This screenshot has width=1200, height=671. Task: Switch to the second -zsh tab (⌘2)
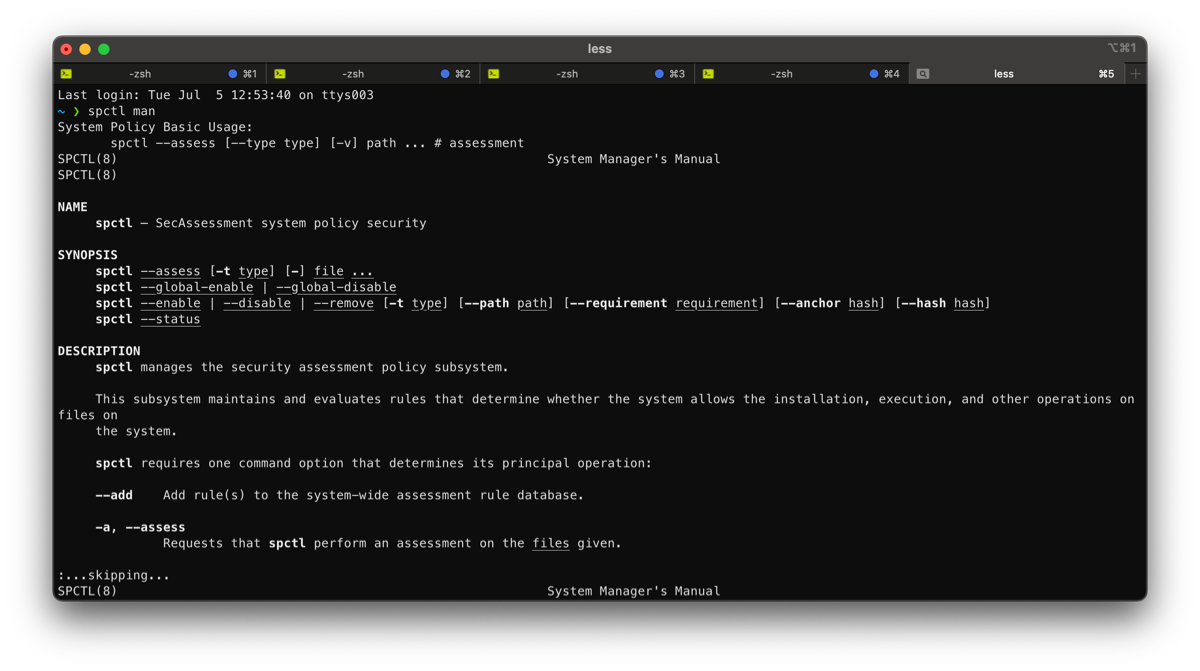373,74
